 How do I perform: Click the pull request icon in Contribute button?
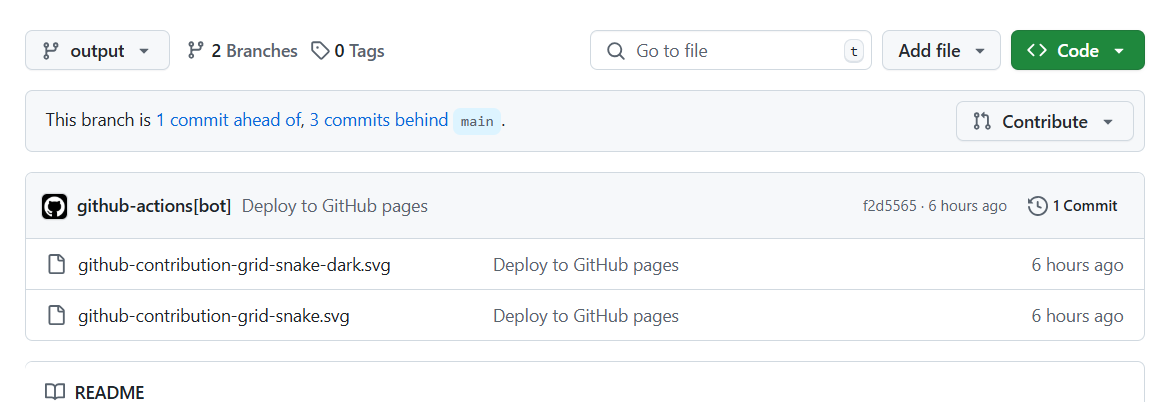pos(982,121)
